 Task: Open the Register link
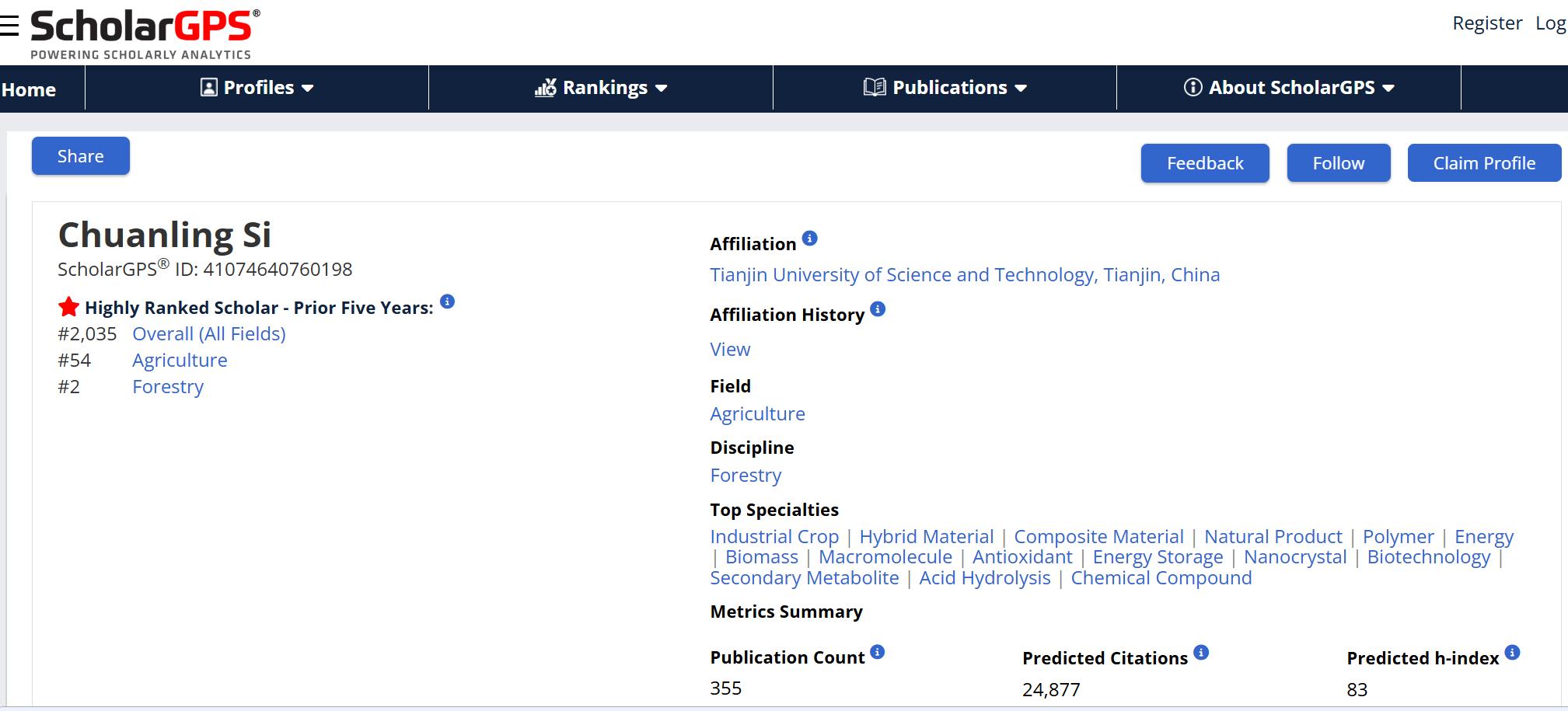click(x=1487, y=23)
